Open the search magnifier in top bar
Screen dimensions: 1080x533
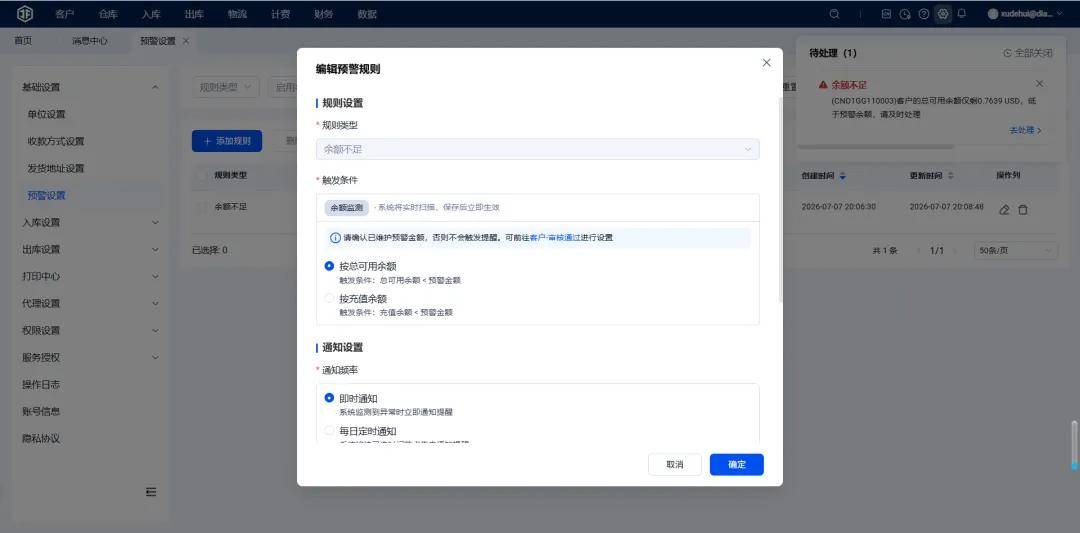point(834,14)
